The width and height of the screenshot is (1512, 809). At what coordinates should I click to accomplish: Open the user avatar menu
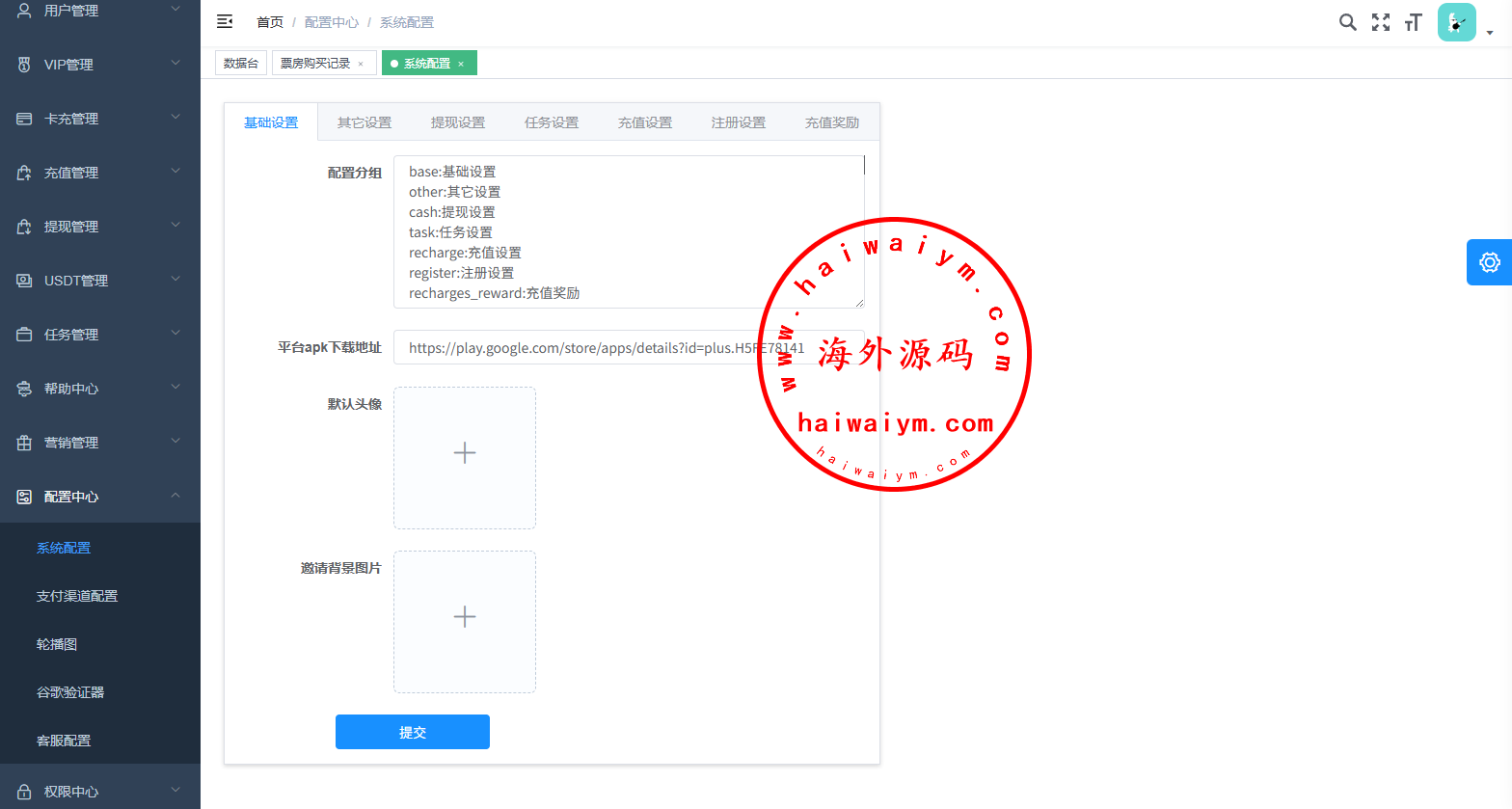tap(1457, 22)
